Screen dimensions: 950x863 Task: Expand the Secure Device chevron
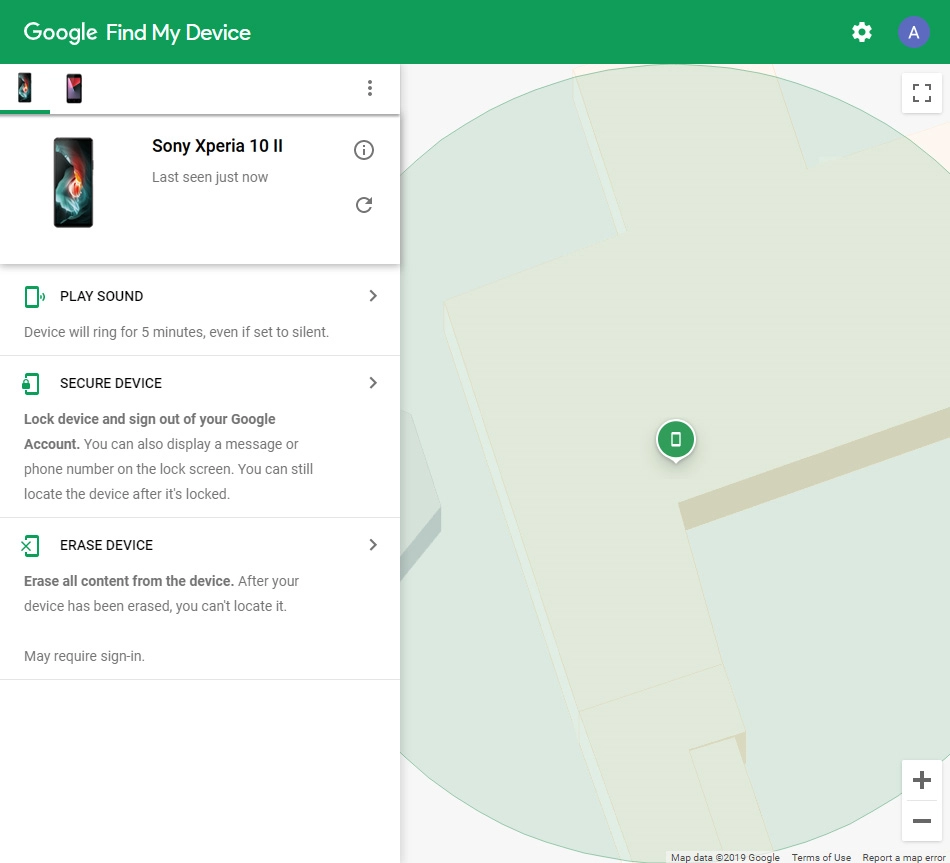click(x=373, y=383)
